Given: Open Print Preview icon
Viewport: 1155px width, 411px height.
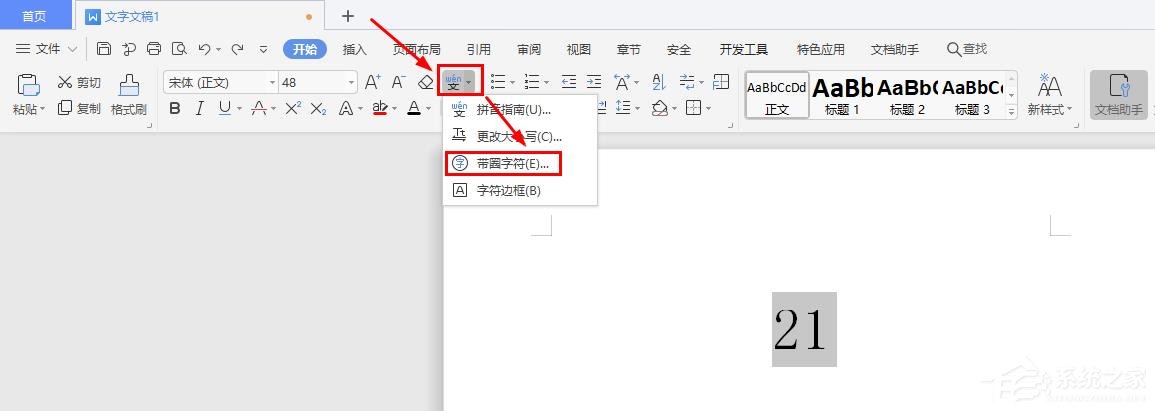Looking at the screenshot, I should [179, 49].
